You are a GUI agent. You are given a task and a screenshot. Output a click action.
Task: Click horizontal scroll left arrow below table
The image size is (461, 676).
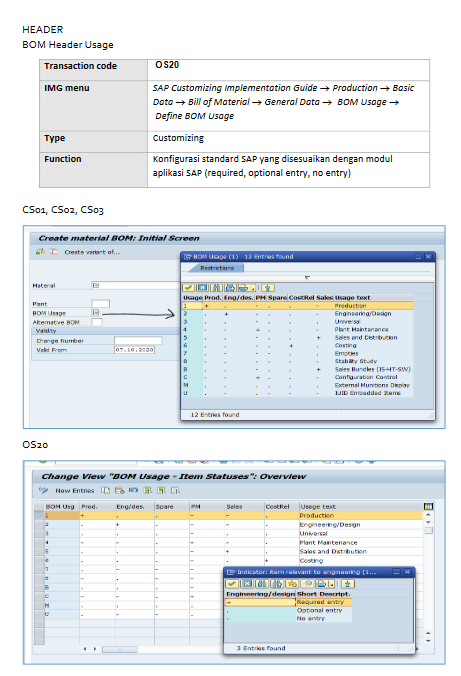pos(85,649)
